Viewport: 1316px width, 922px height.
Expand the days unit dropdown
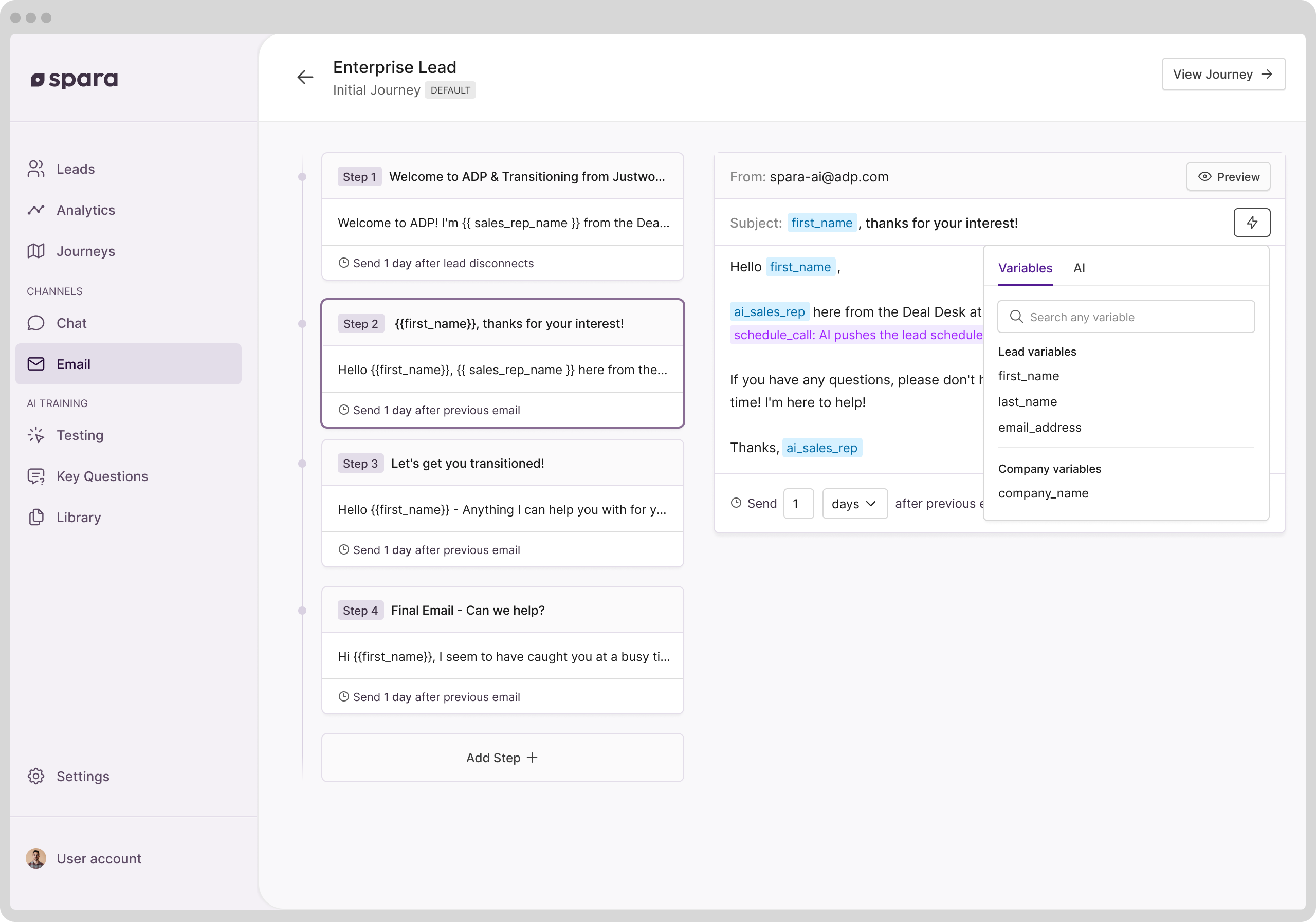tap(854, 504)
